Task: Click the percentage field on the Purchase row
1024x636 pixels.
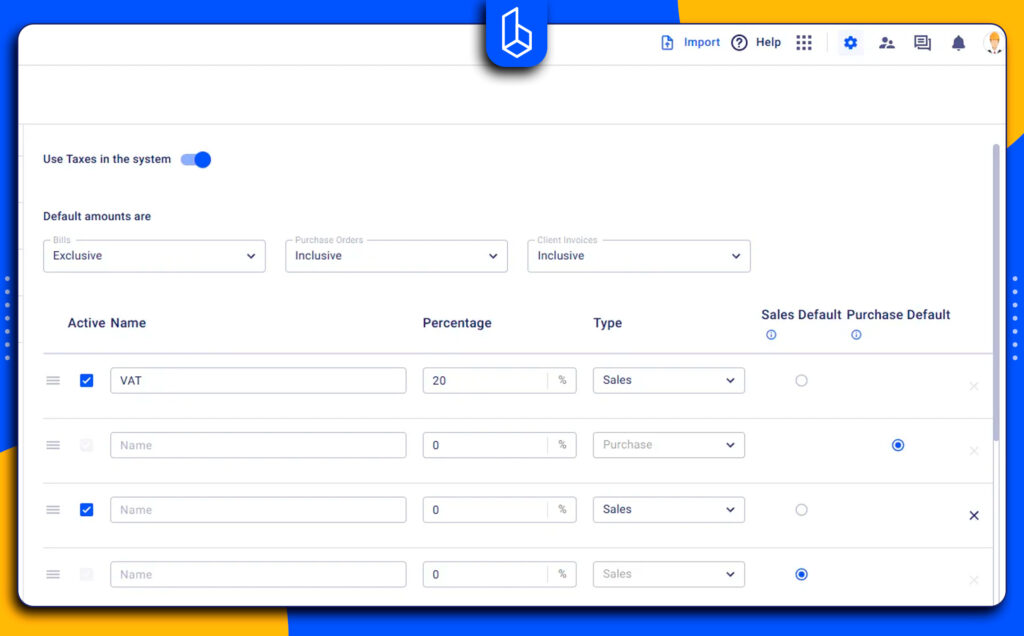Action: pos(500,445)
